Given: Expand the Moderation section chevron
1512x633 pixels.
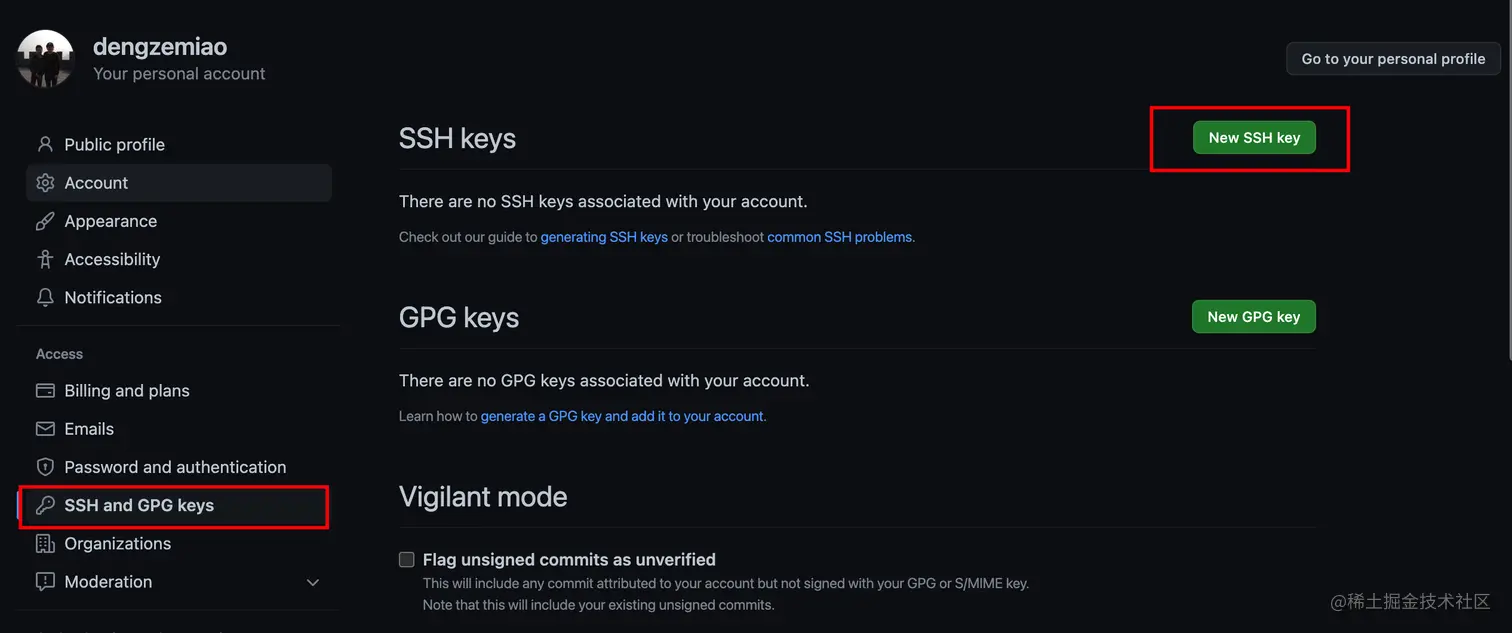Looking at the screenshot, I should 313,582.
